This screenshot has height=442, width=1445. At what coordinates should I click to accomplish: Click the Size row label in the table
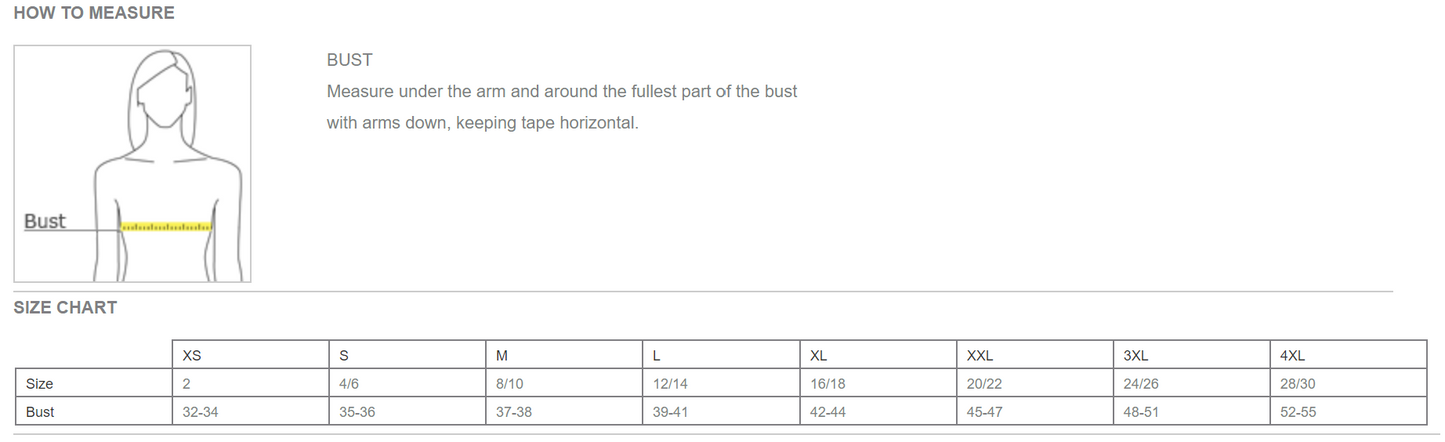(x=40, y=384)
